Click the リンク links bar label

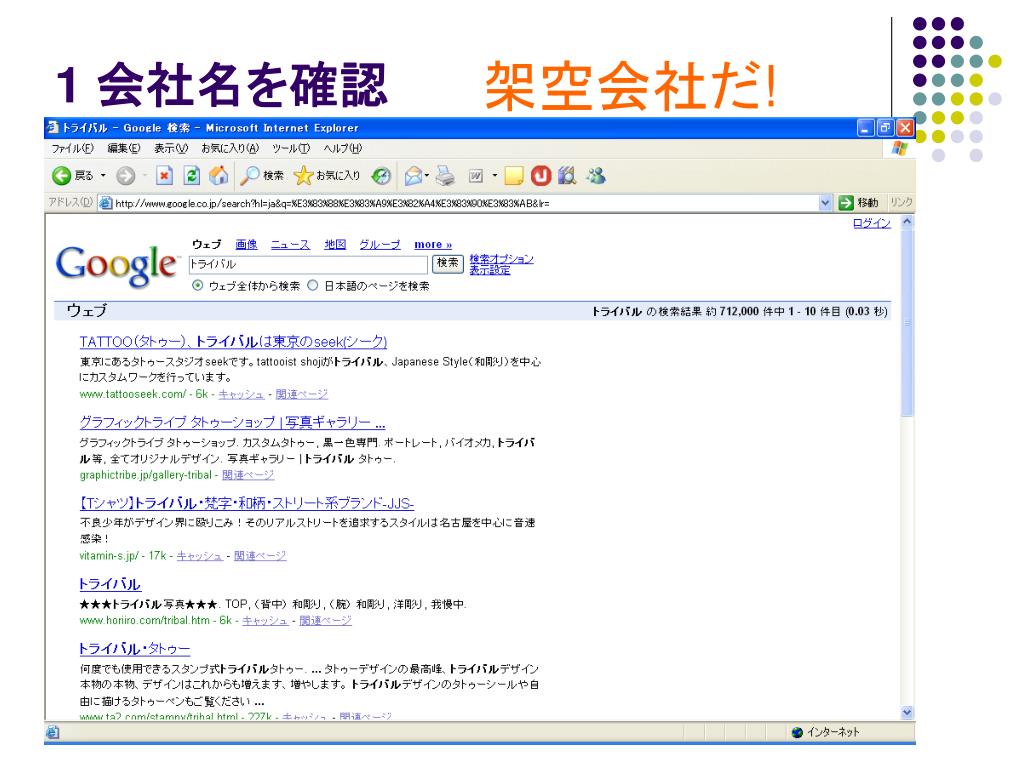[901, 202]
